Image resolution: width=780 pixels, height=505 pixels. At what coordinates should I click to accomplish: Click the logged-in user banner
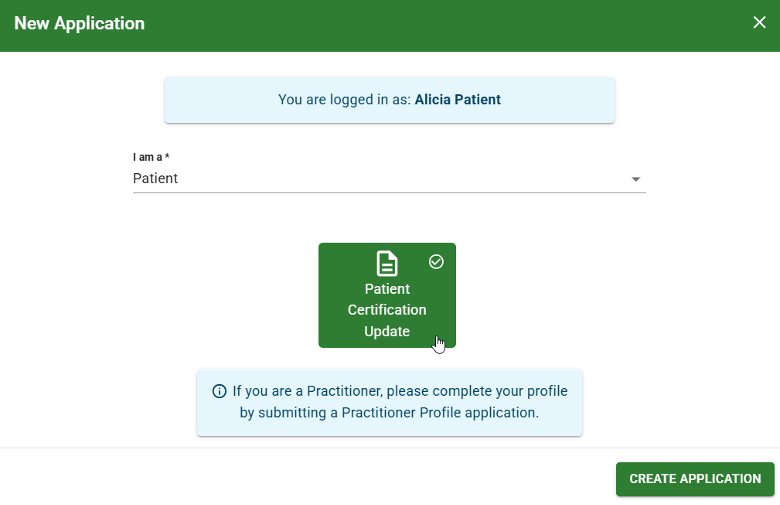pos(390,100)
